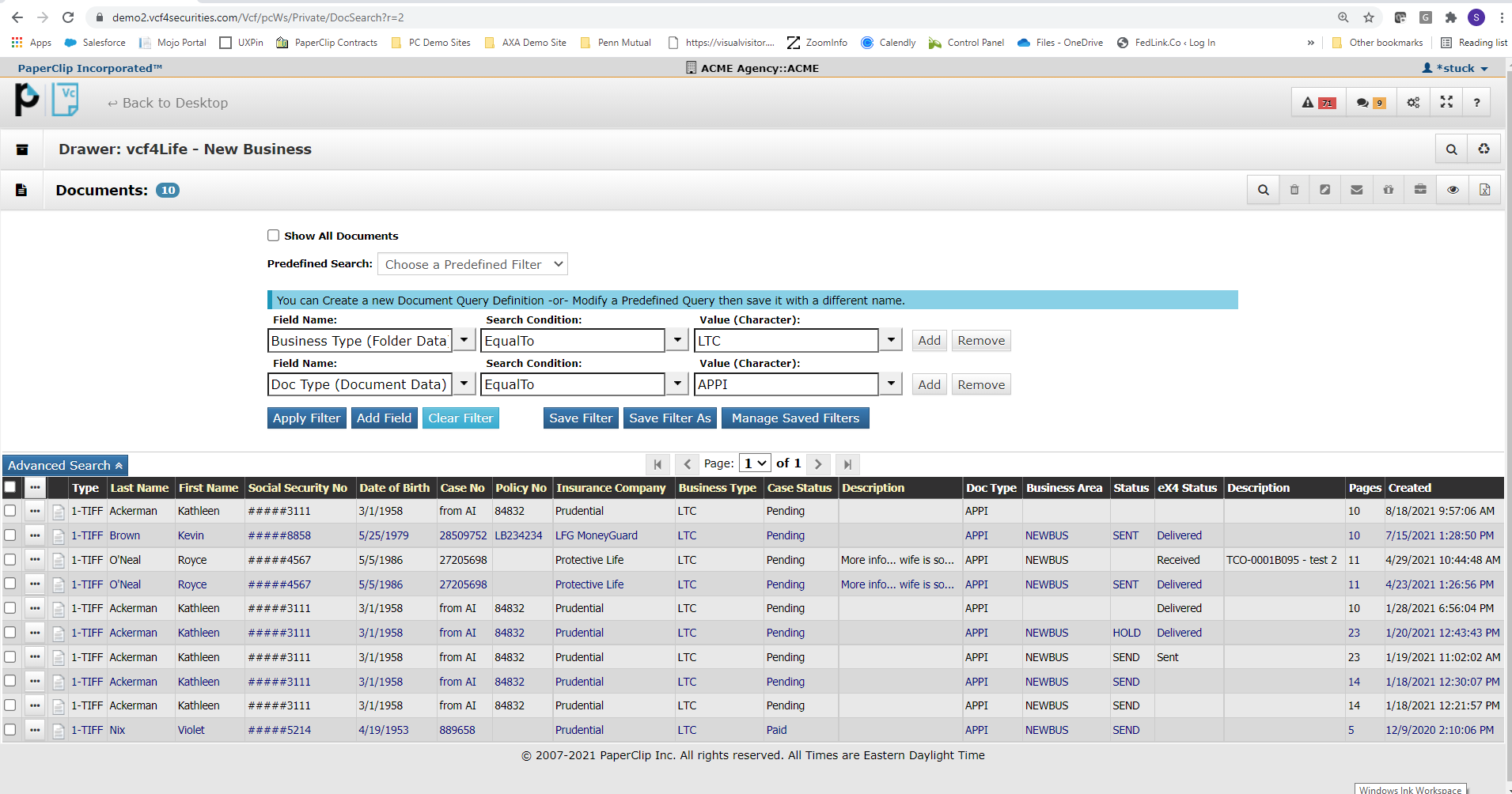Viewport: 1512px width, 794px height.
Task: Enable the Show All Documents checkbox
Action: click(274, 236)
